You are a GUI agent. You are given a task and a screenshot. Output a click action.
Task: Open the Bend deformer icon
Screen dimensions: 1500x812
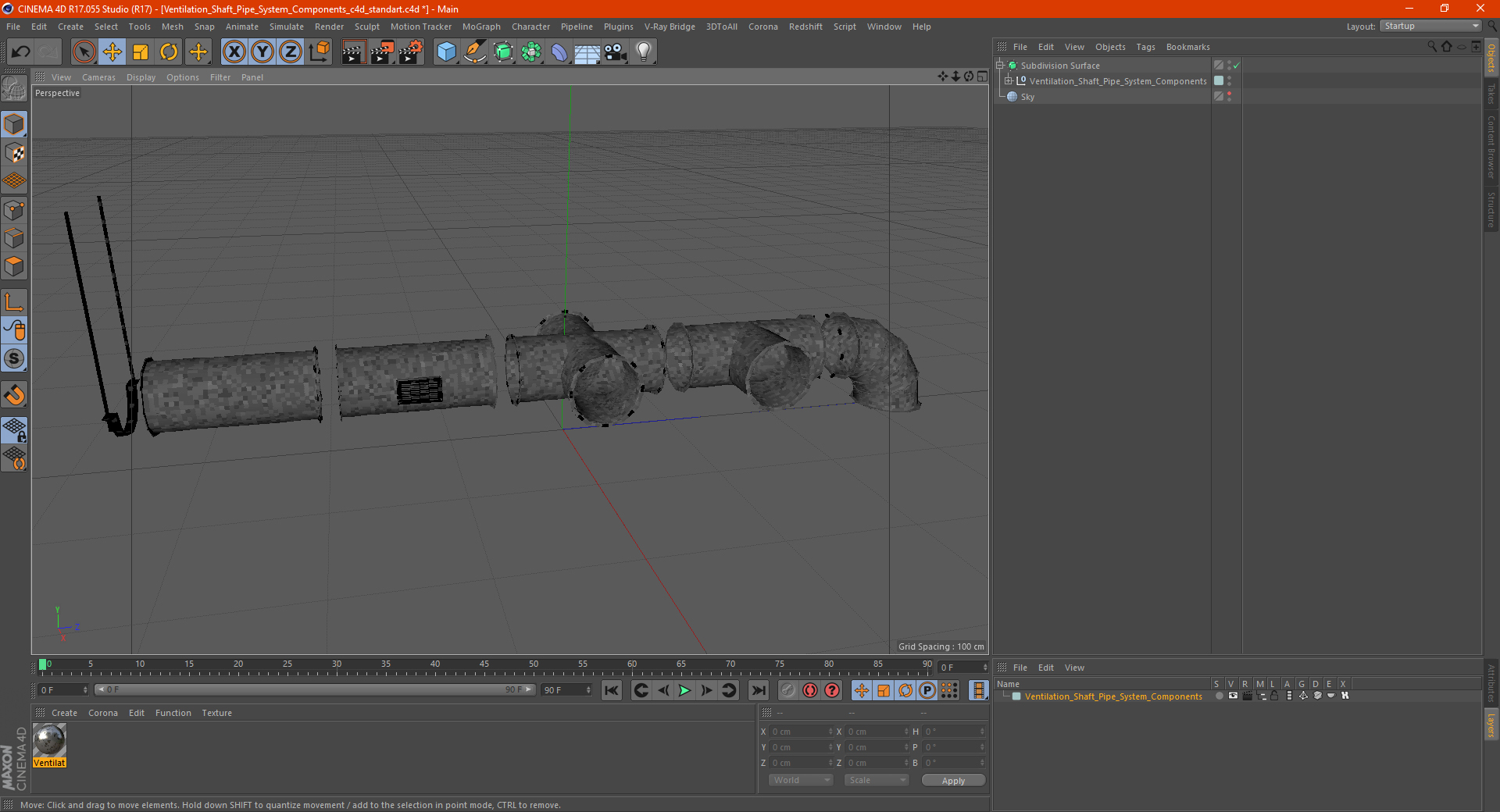click(559, 52)
